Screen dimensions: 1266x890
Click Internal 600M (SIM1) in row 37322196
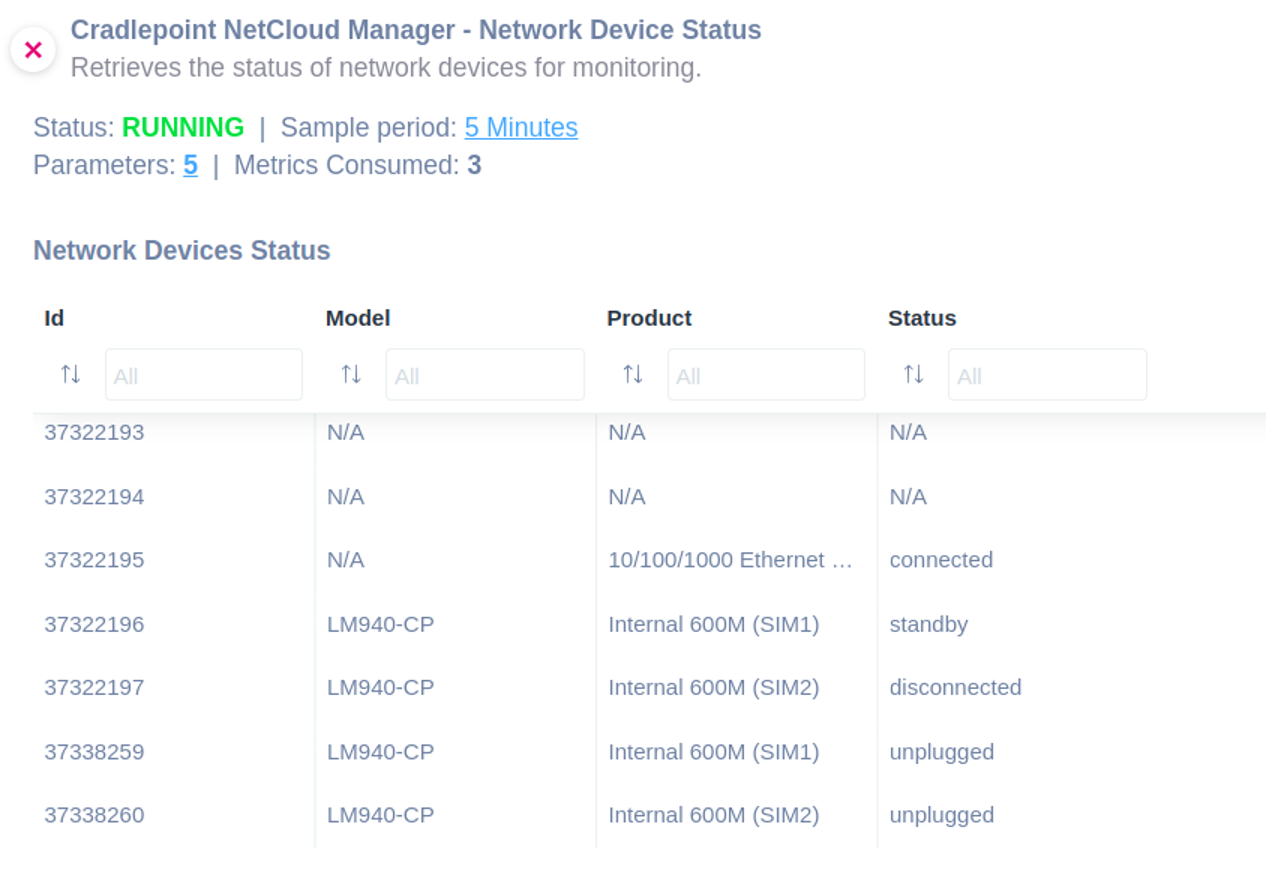[714, 625]
